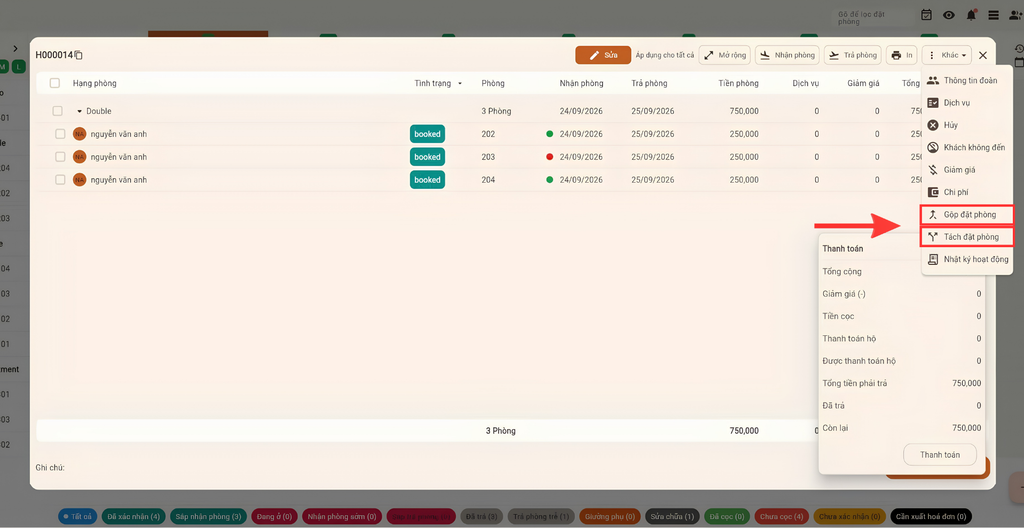1024x528 pixels.
Task: Select the Tất cả filter chip at the bottom
Action: (x=78, y=516)
